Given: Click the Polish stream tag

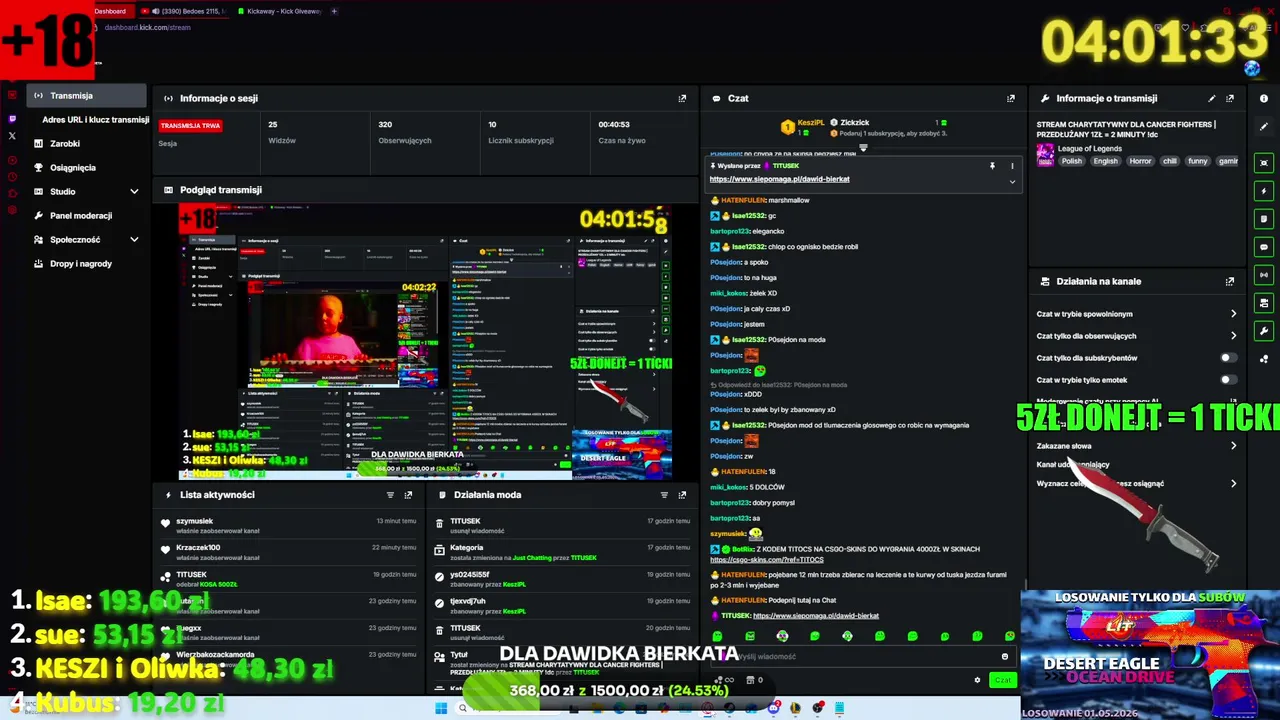Looking at the screenshot, I should pyautogui.click(x=1072, y=161).
